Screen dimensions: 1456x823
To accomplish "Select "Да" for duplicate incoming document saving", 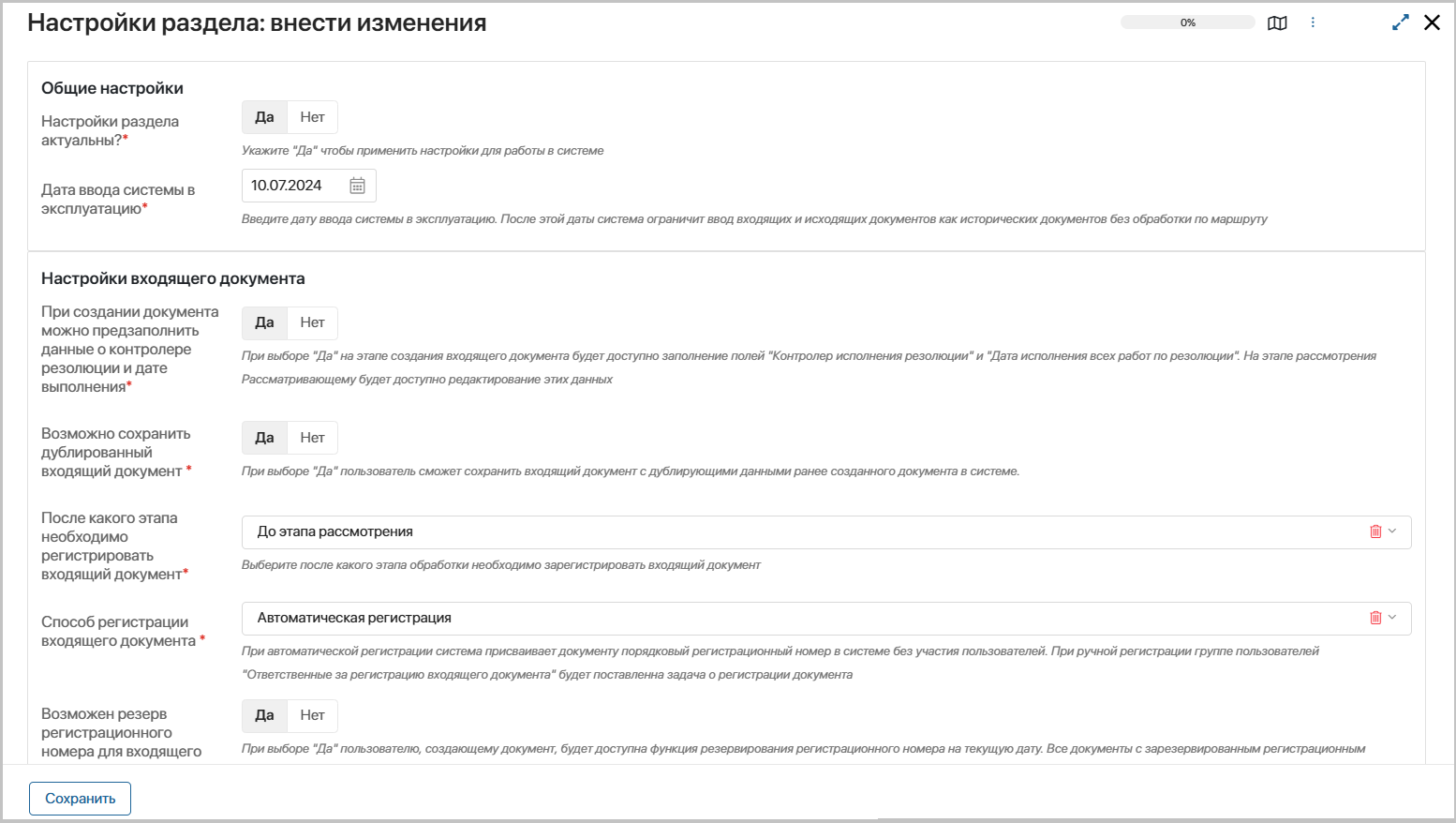I will 265,438.
